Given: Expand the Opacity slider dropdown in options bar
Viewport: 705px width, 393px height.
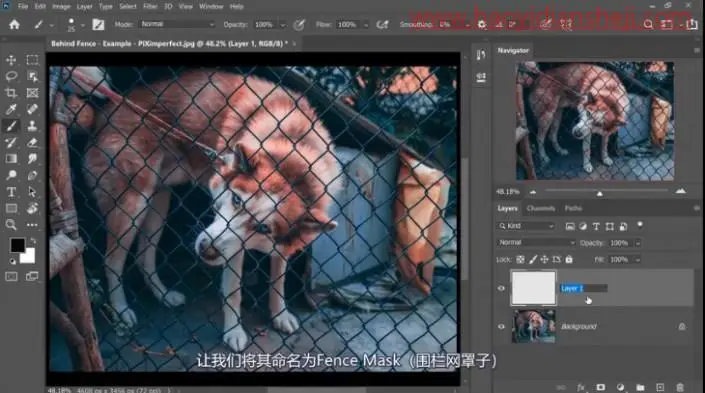Looking at the screenshot, I should [x=283, y=25].
